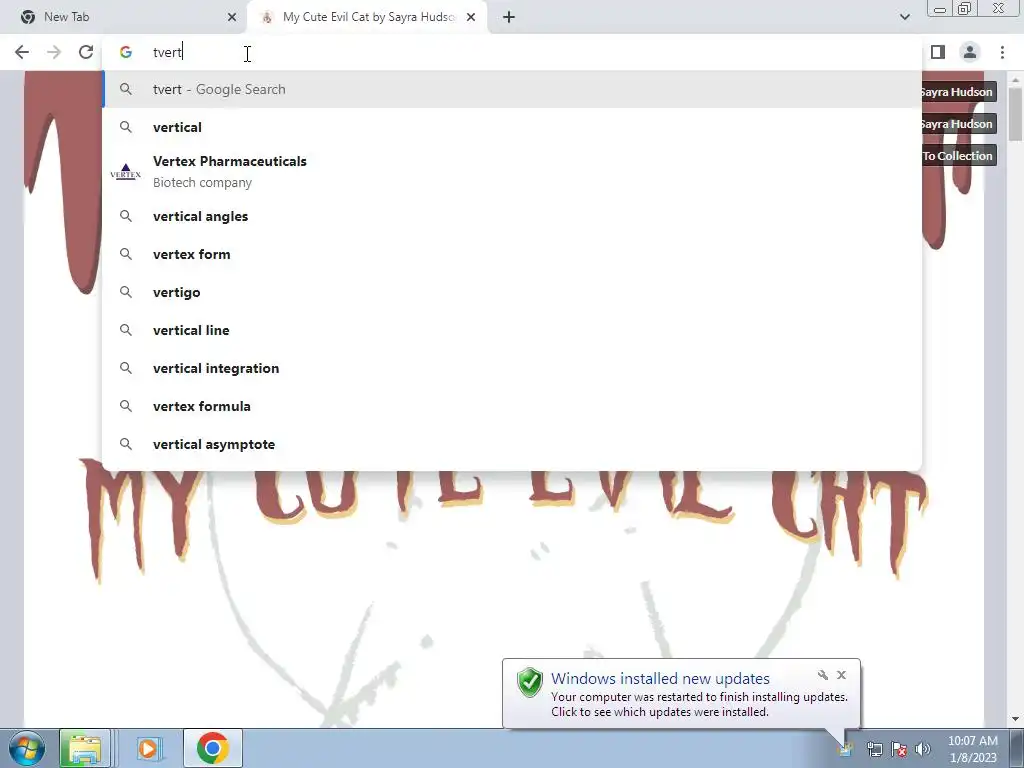
Task: Click the Vertex company logo icon
Action: pyautogui.click(x=125, y=172)
